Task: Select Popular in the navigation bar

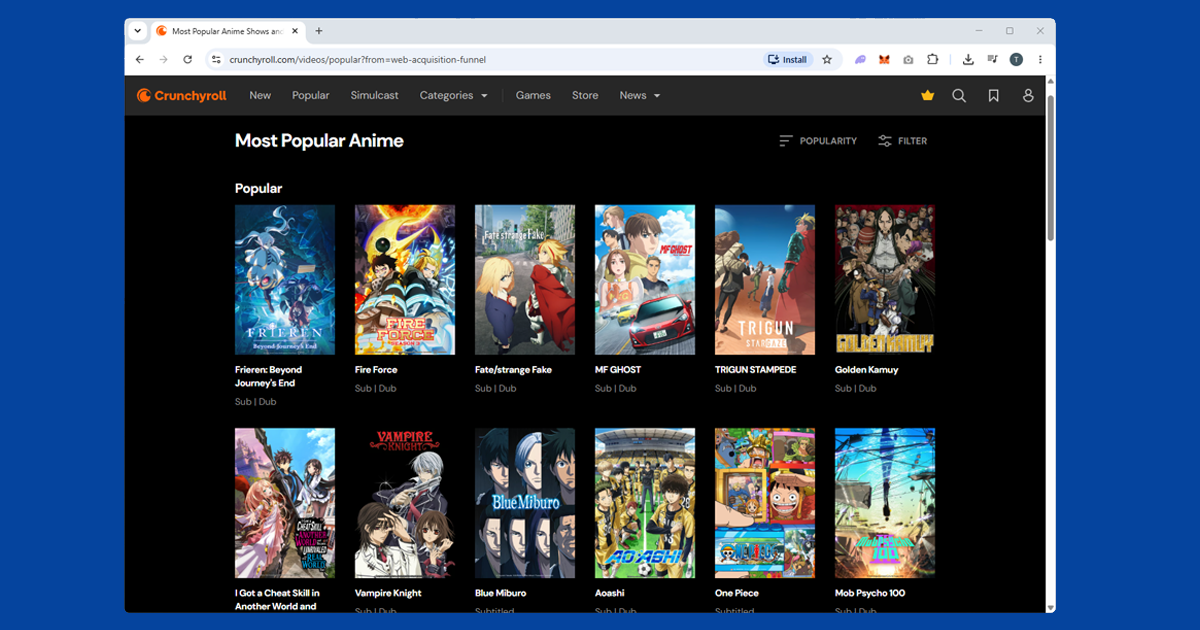Action: (311, 95)
